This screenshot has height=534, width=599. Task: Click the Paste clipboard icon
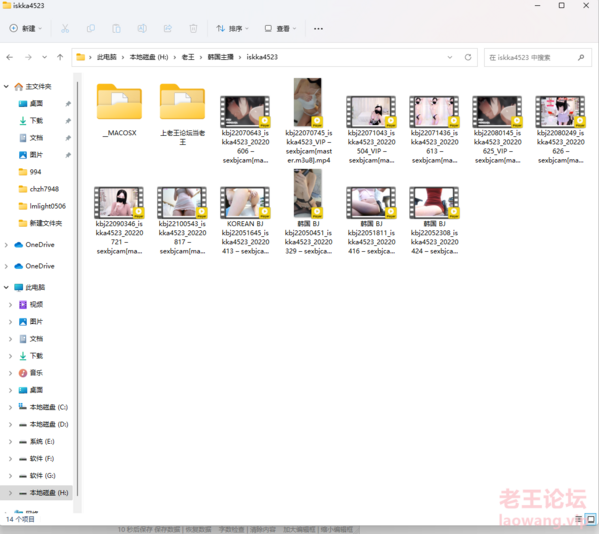[x=116, y=29]
